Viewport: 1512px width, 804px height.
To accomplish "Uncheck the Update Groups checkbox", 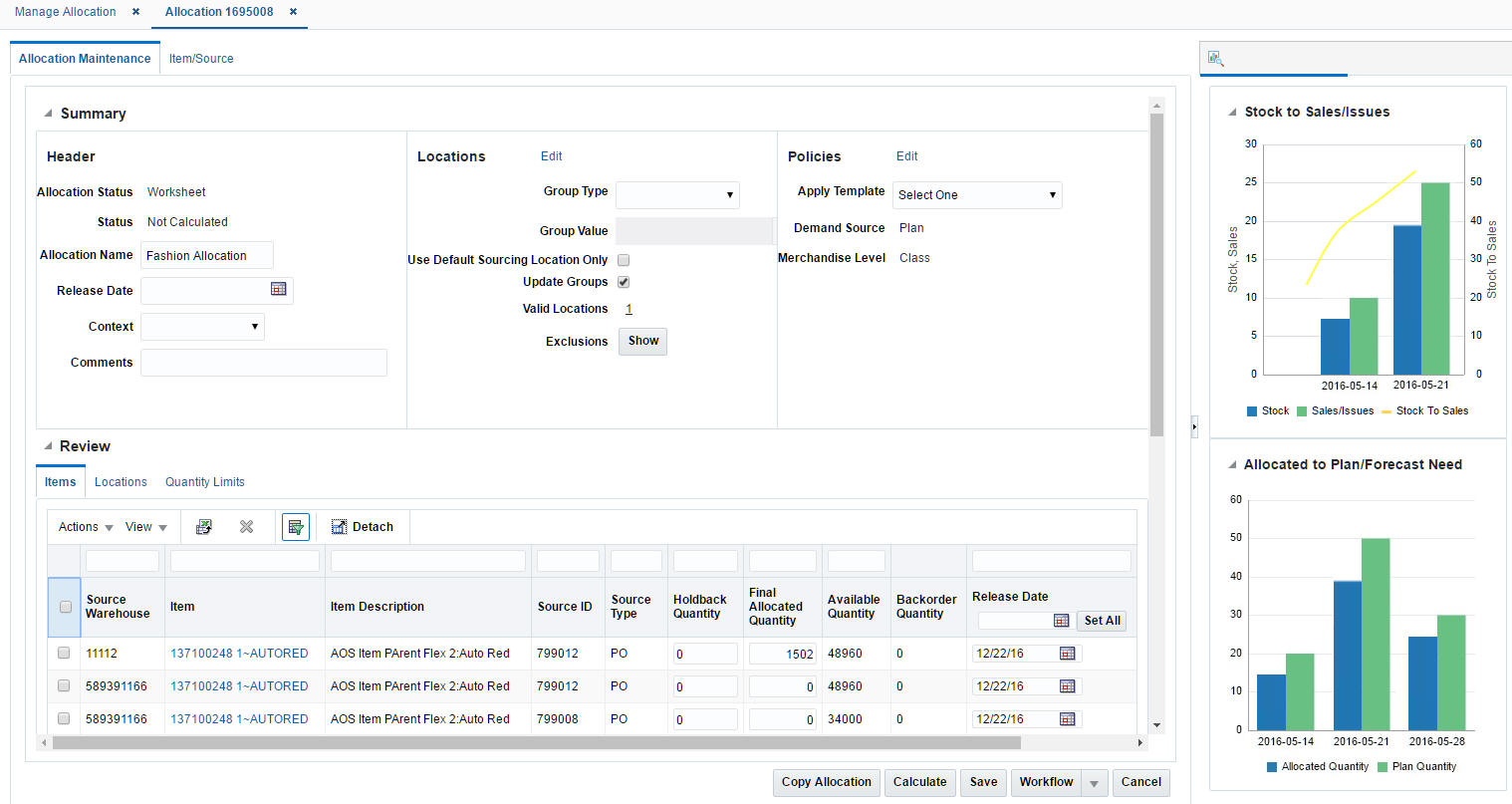I will [x=624, y=281].
